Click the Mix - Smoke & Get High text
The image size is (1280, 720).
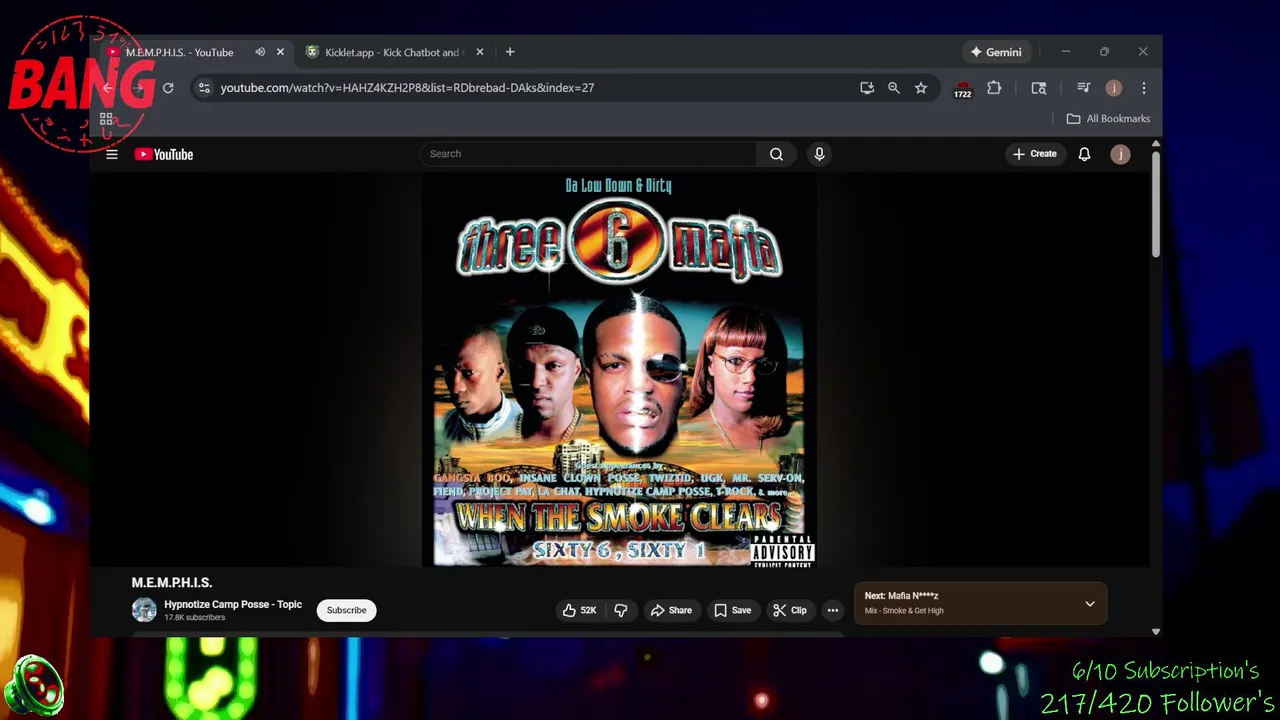(904, 611)
